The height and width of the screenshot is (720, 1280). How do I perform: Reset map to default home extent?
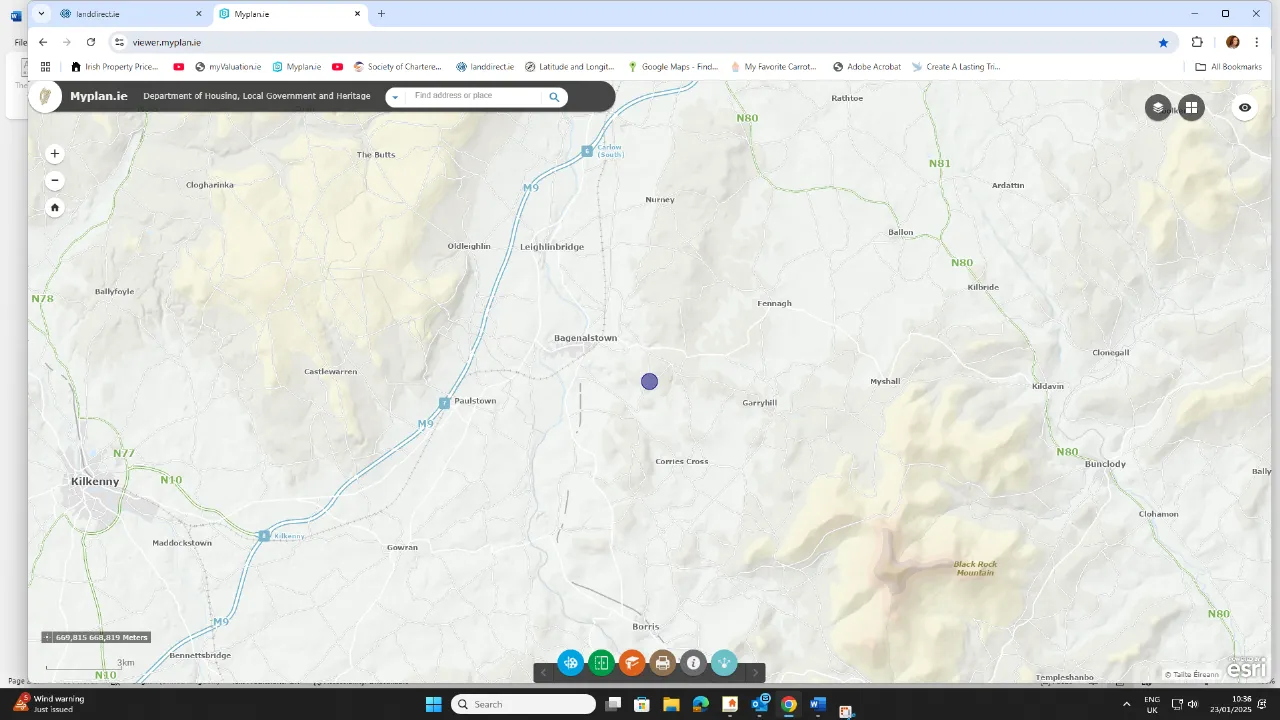click(x=55, y=208)
